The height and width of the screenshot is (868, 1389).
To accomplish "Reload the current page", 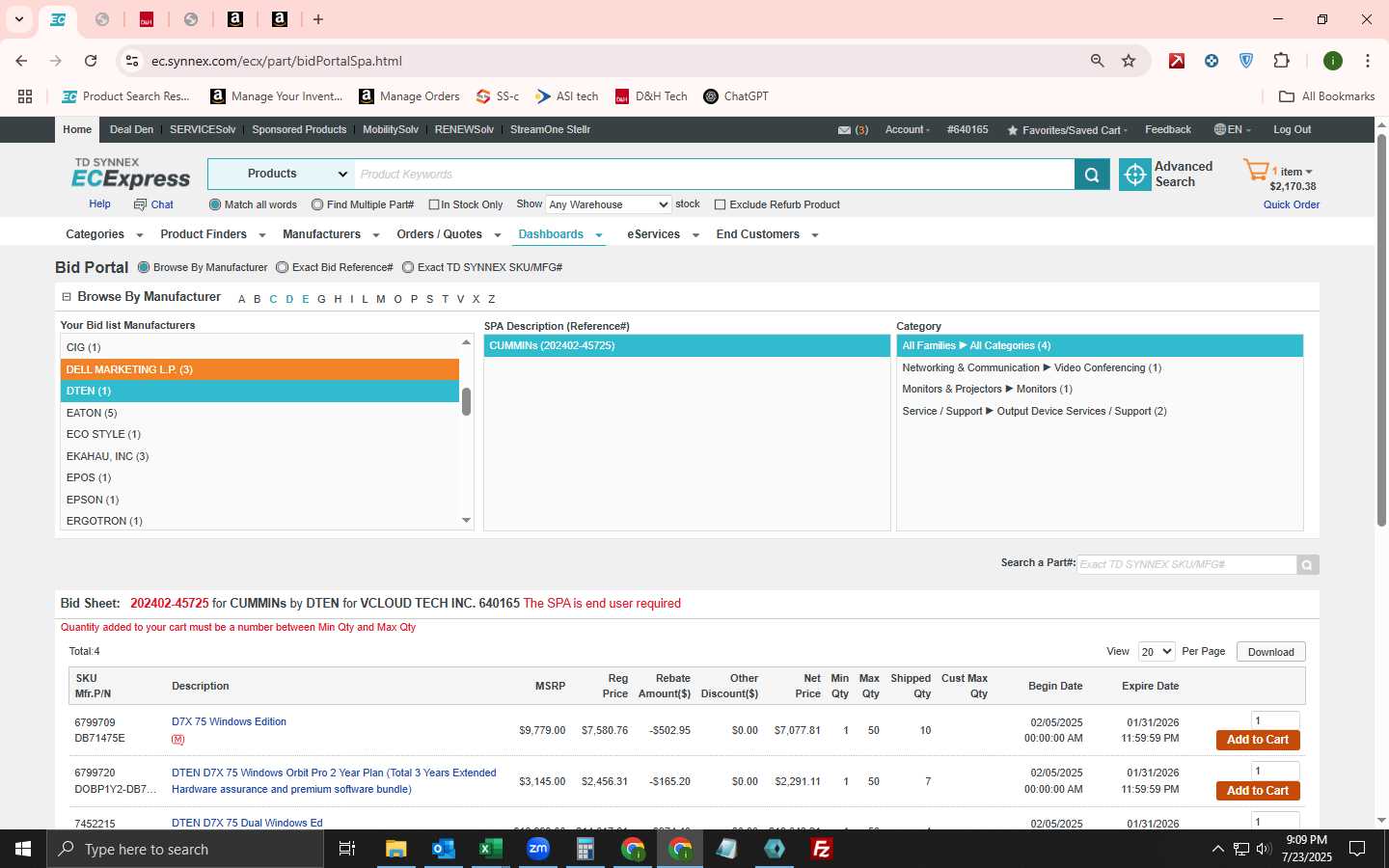I will [x=91, y=61].
